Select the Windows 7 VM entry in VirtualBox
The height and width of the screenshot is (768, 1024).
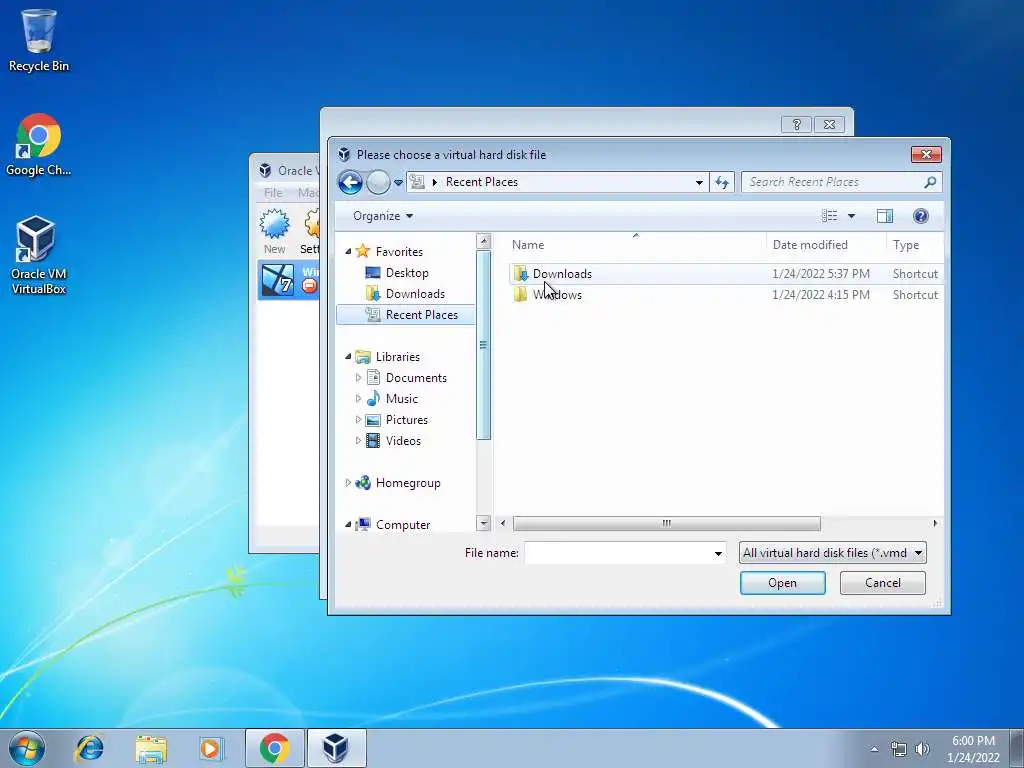pyautogui.click(x=288, y=280)
